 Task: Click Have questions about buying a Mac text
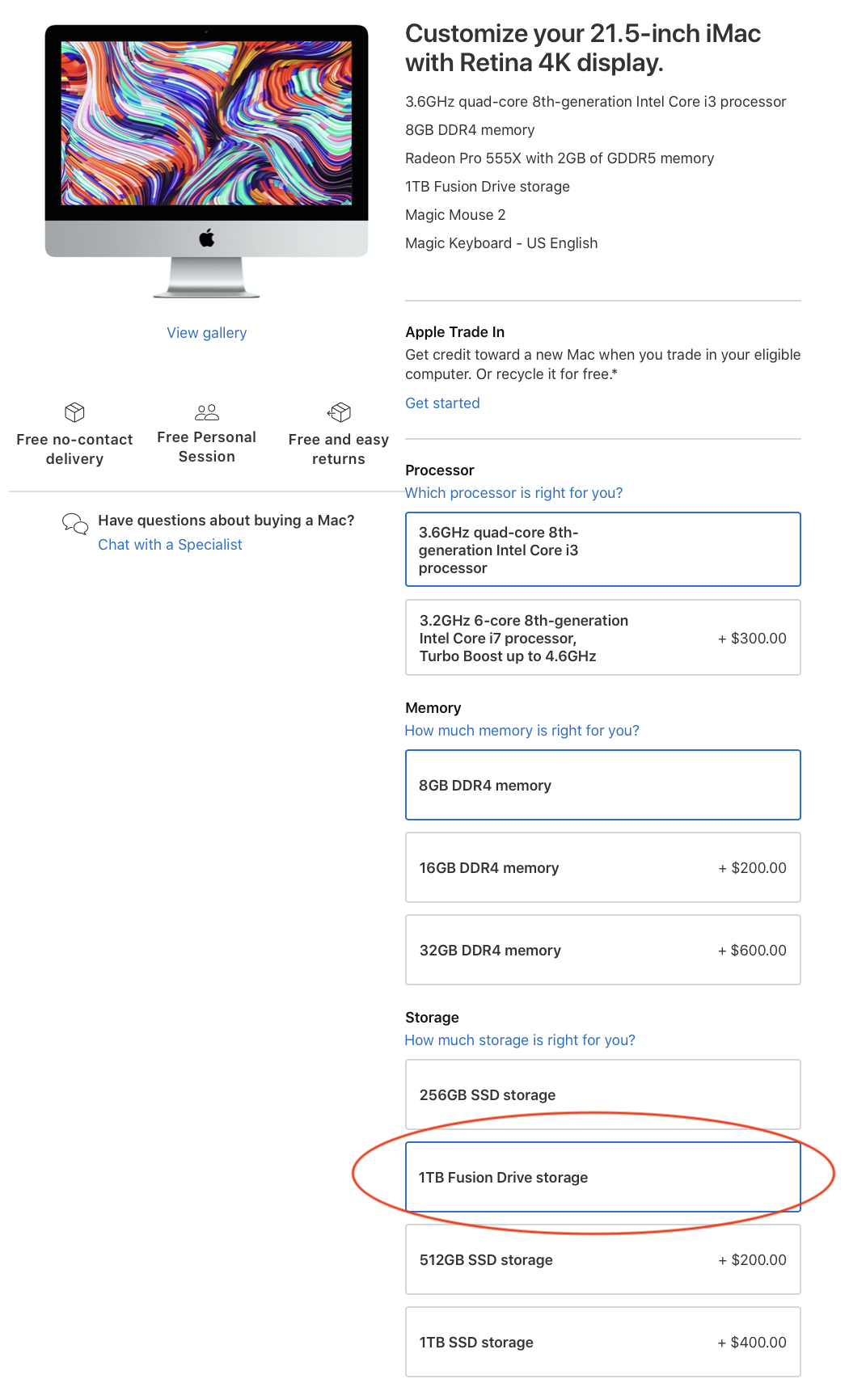[x=226, y=521]
